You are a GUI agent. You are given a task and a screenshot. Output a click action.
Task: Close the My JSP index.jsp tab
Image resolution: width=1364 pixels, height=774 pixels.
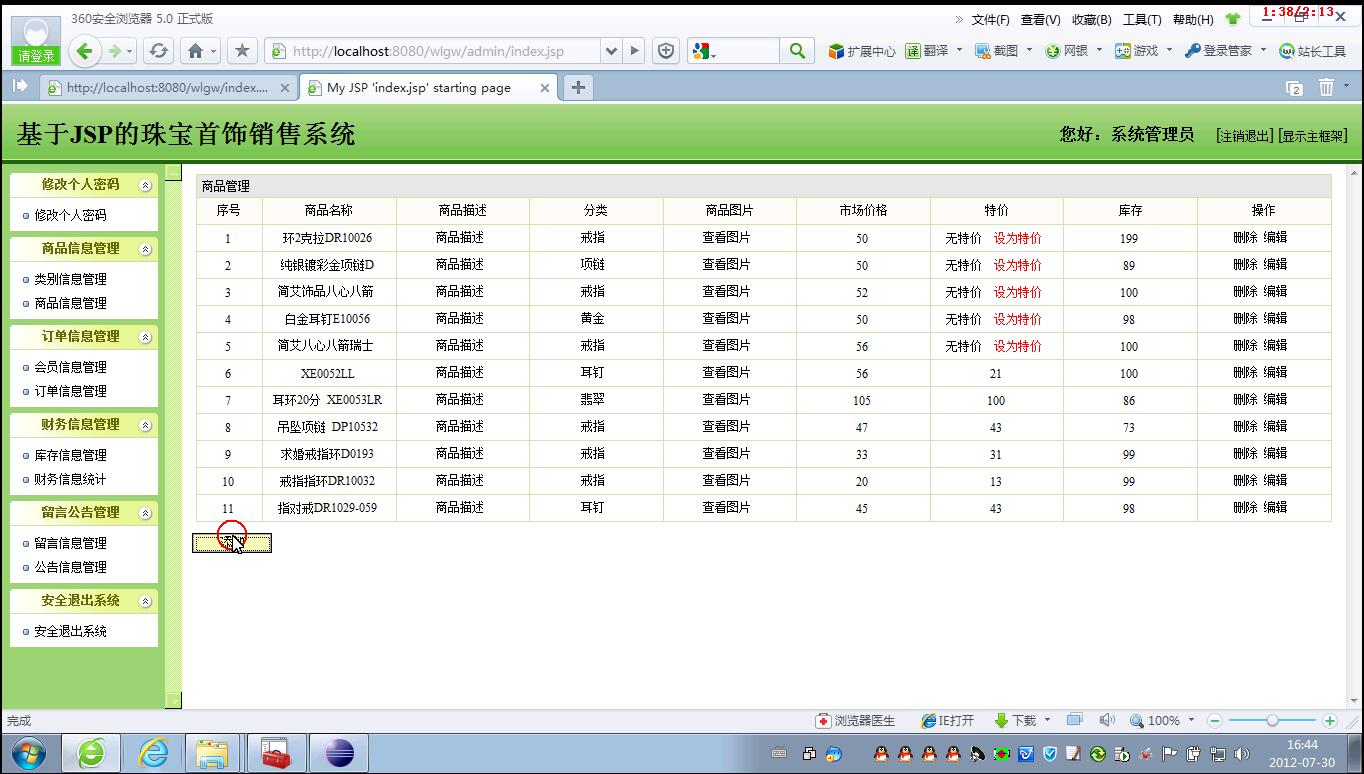[545, 88]
